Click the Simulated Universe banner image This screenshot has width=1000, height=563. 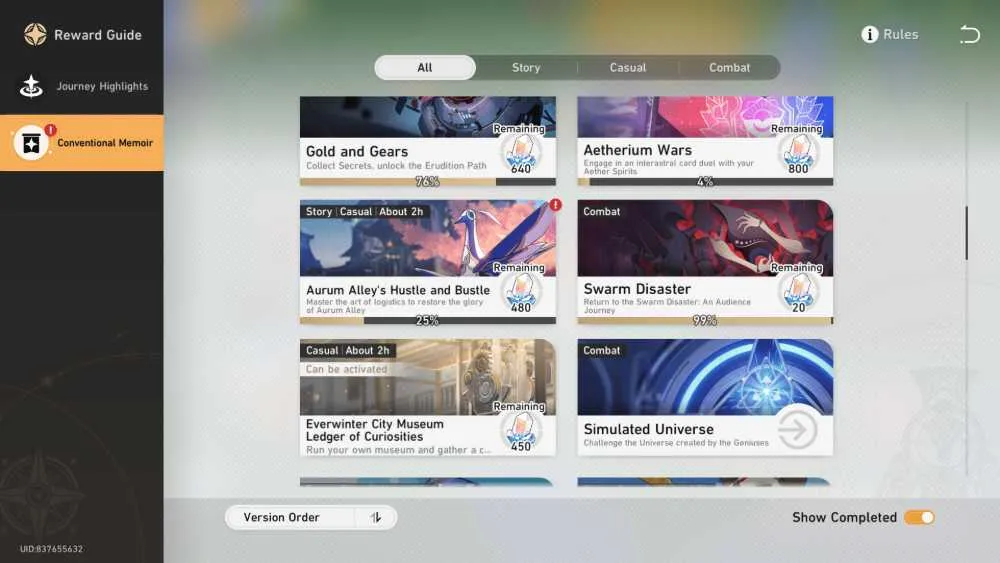pyautogui.click(x=705, y=377)
